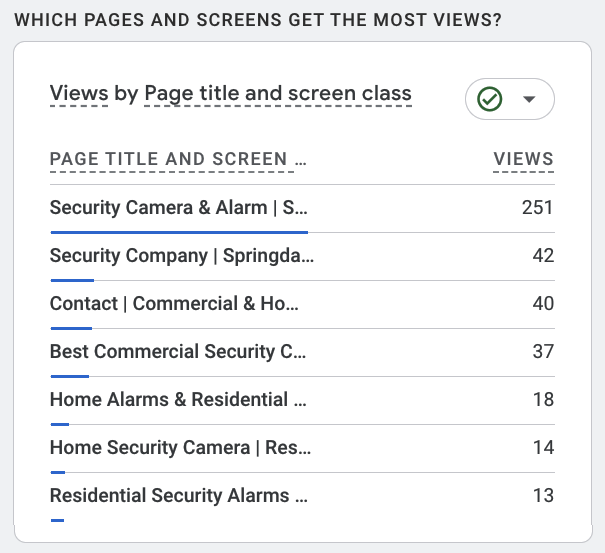Screen dimensions: 605x553
Task: Click the 13 views value
Action: (543, 496)
